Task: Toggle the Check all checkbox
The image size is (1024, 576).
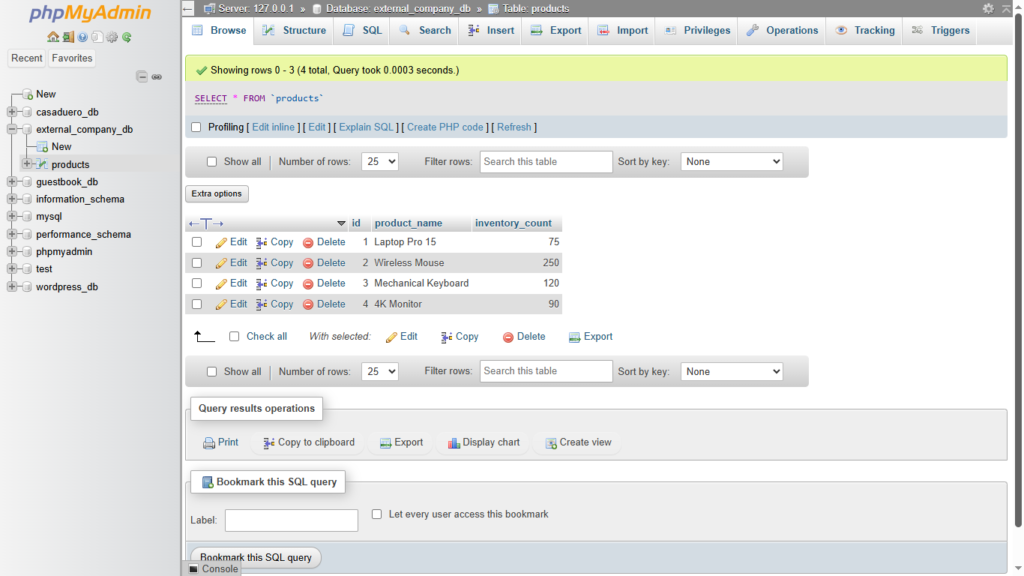Action: point(234,337)
